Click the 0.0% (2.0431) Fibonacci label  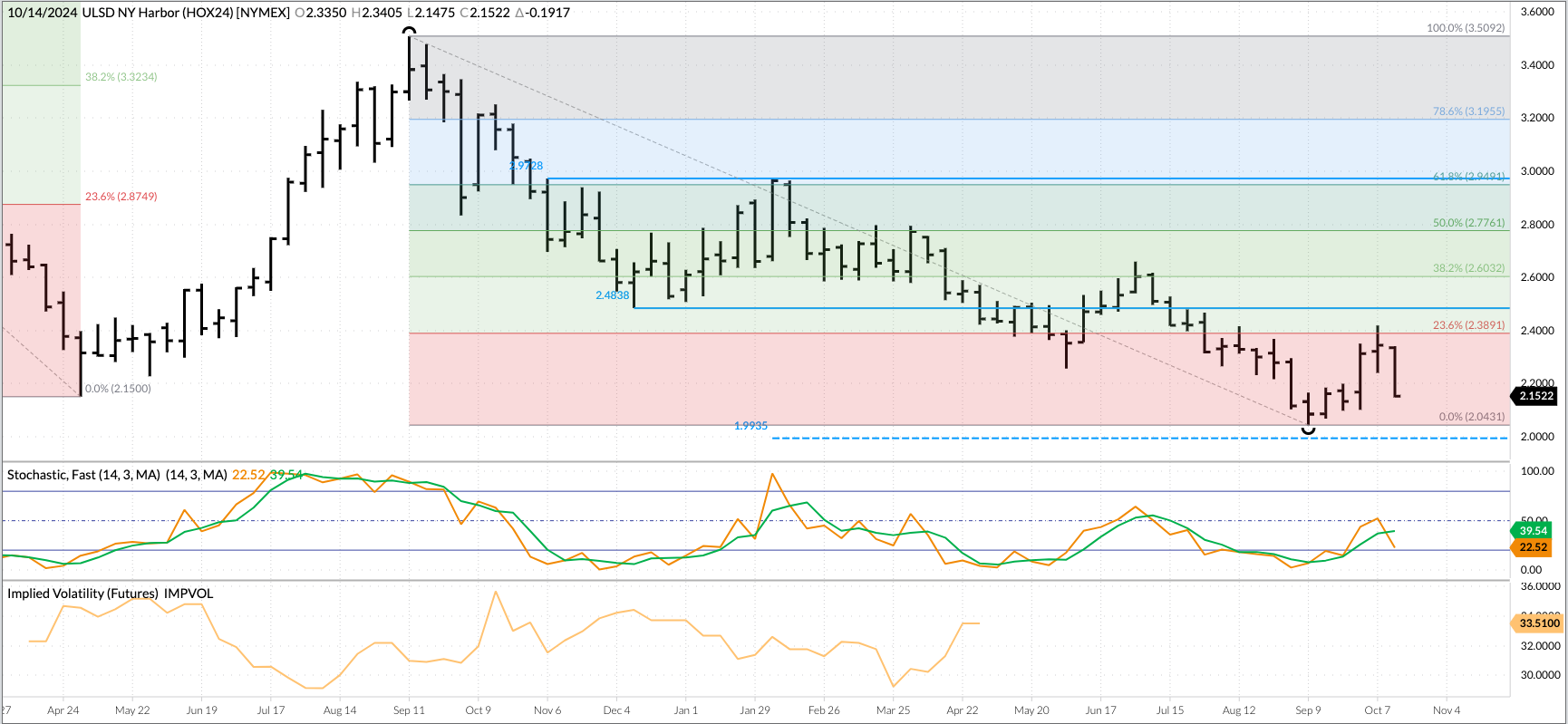tap(1471, 417)
